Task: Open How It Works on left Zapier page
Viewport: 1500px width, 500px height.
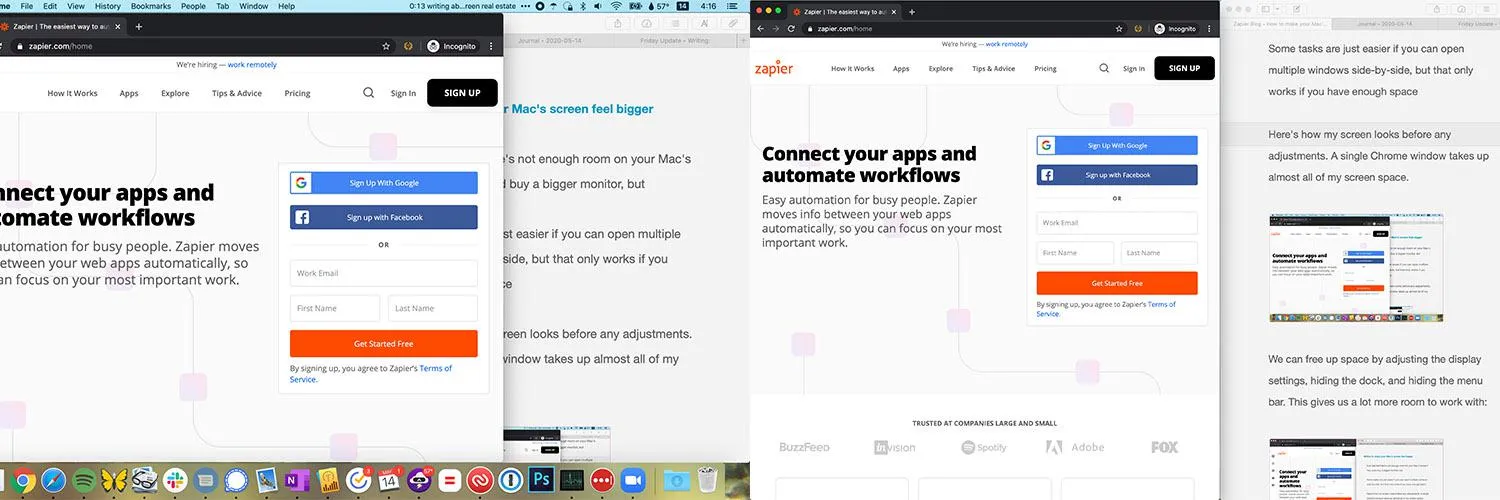Action: [x=72, y=93]
